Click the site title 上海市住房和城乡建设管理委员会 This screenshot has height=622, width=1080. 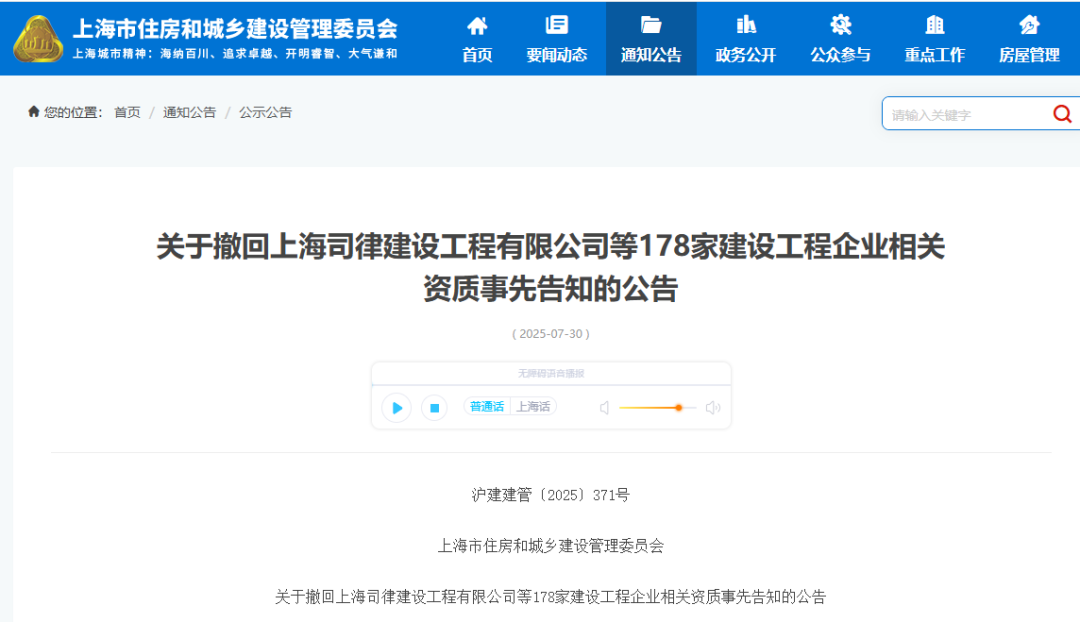pyautogui.click(x=235, y=28)
